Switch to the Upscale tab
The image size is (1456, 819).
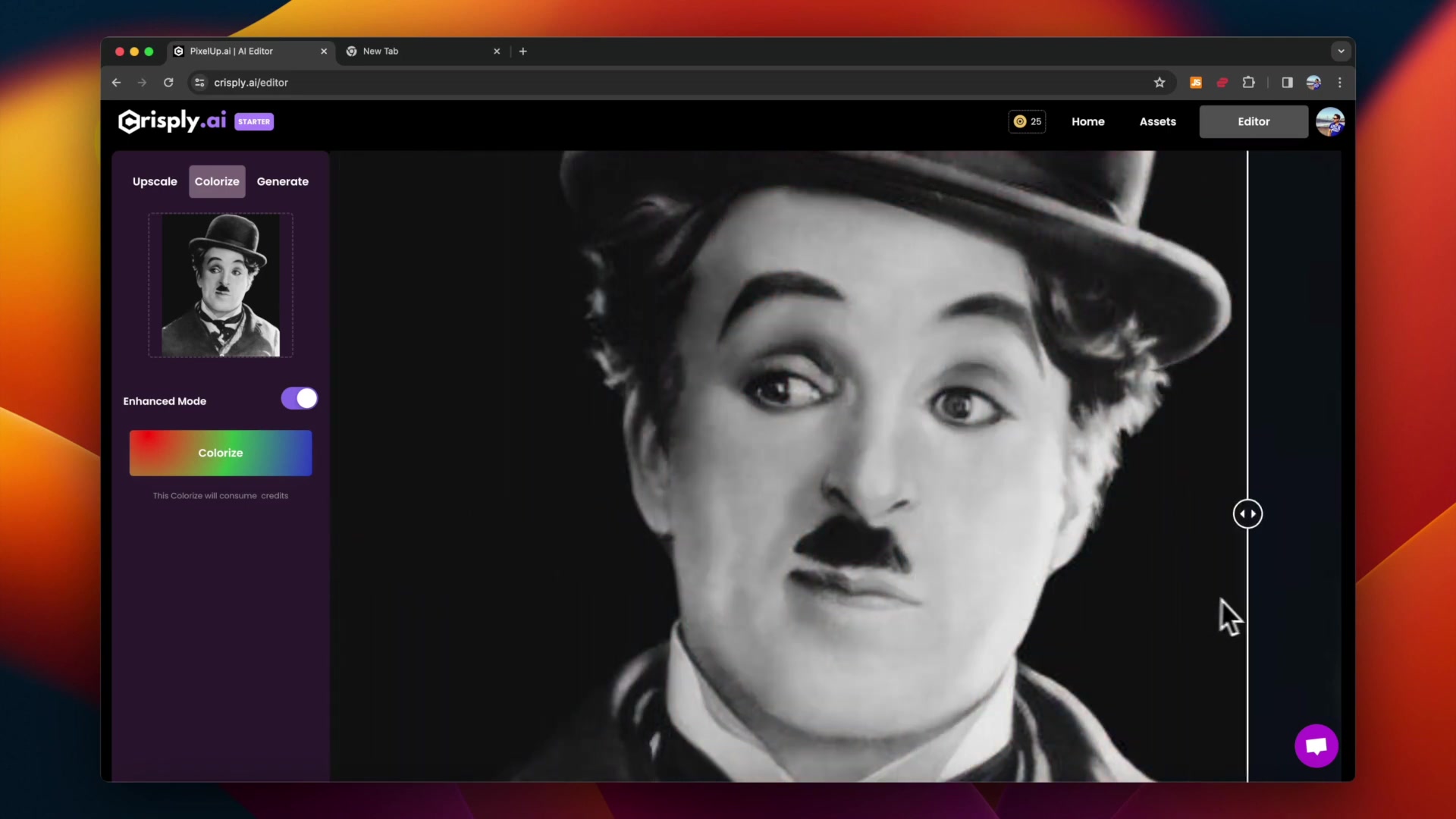click(x=155, y=181)
